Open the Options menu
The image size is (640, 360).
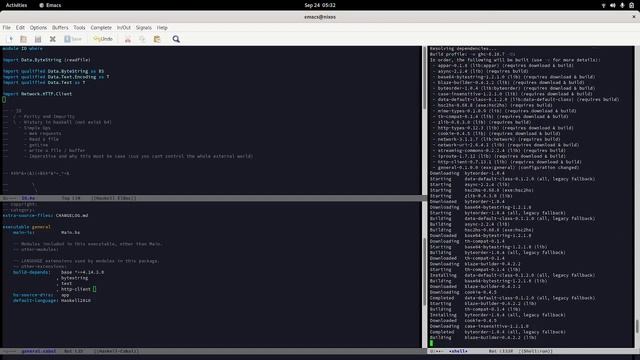click(x=38, y=28)
